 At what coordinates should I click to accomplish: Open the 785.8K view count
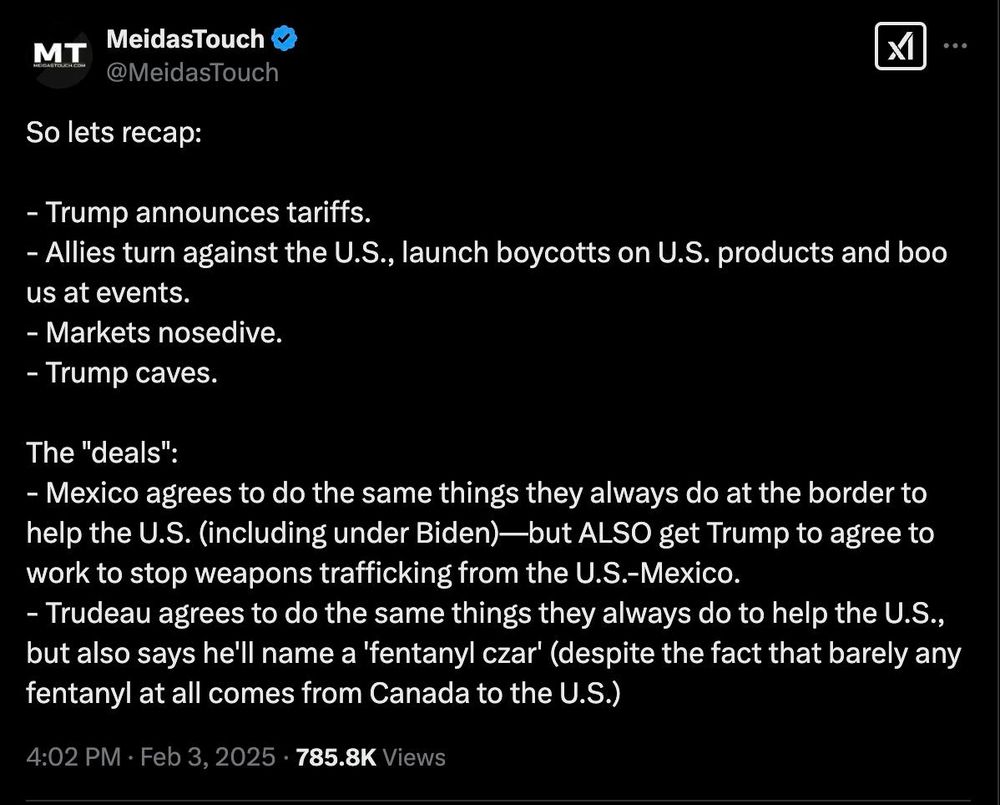click(x=336, y=757)
